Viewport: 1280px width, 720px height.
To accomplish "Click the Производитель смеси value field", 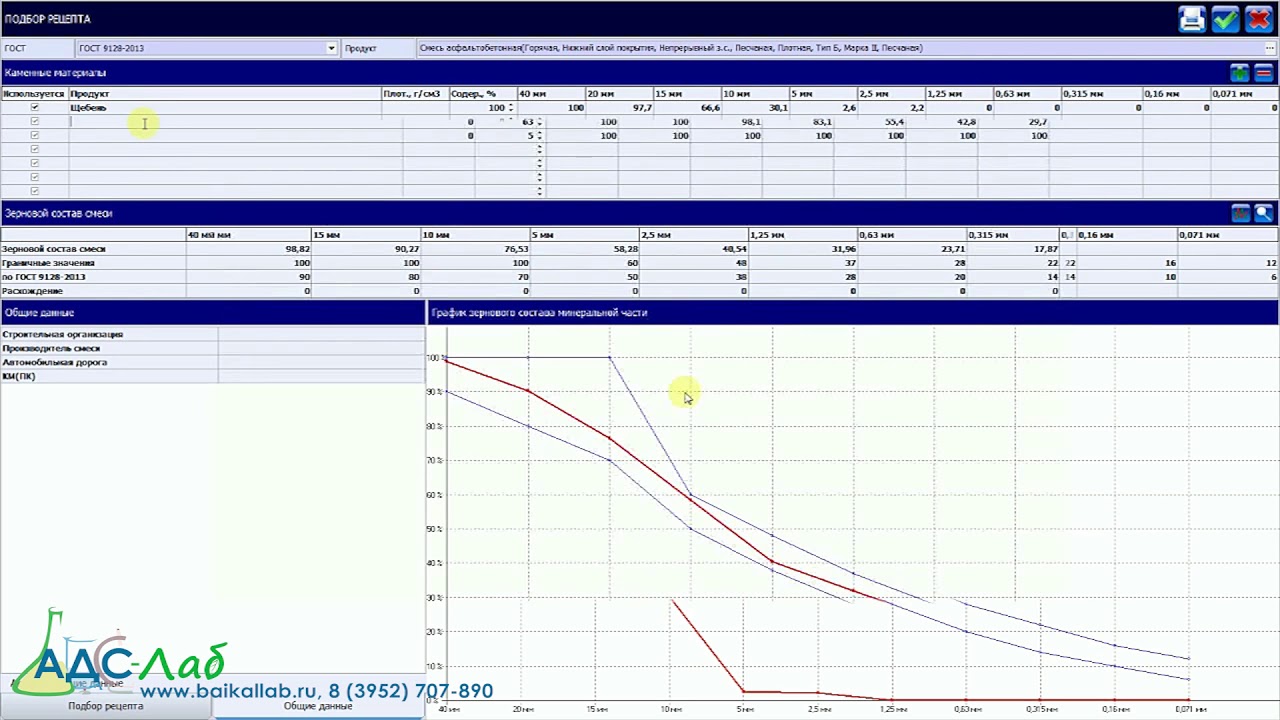I will coord(321,348).
